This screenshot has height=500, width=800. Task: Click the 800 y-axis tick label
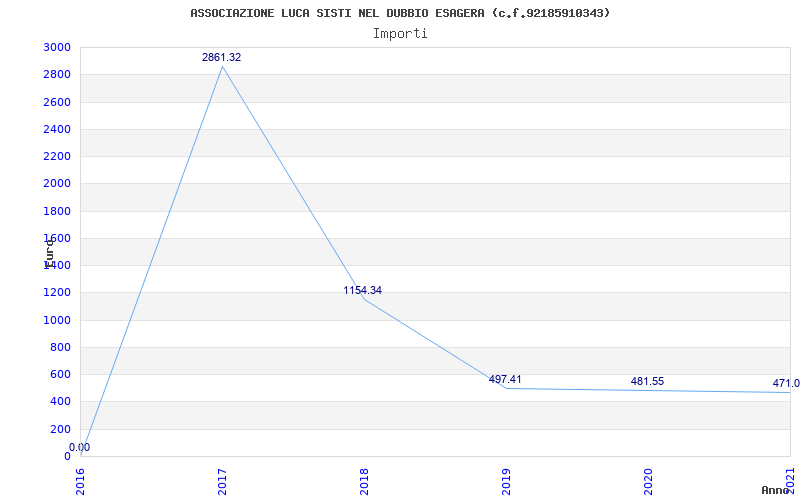(x=61, y=347)
